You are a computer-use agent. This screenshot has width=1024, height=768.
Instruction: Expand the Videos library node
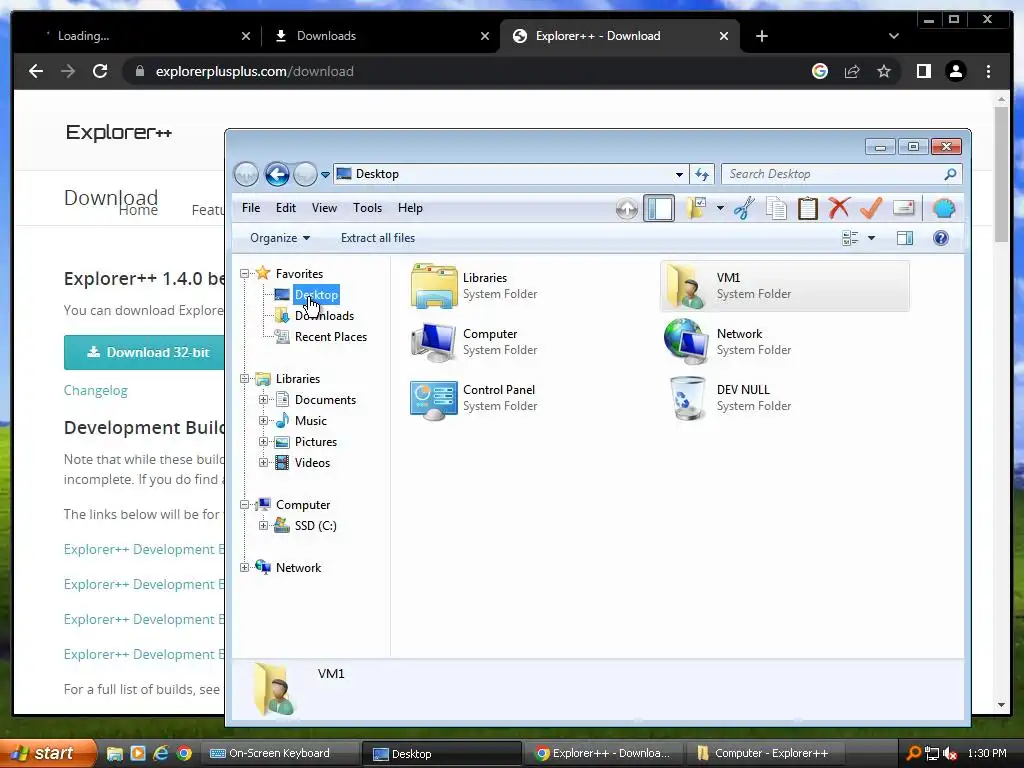point(263,462)
